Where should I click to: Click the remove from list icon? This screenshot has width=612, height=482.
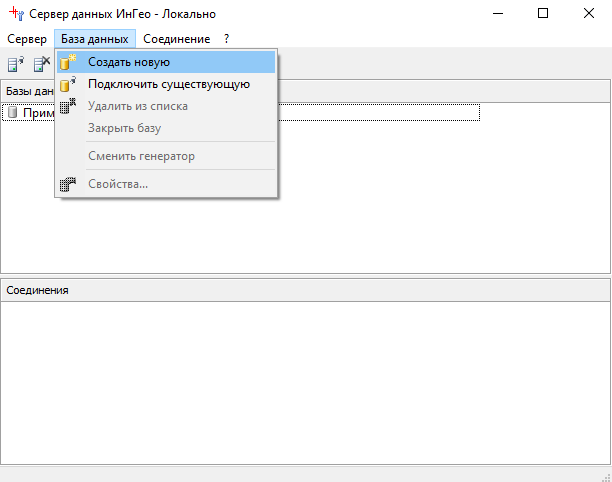click(68, 106)
